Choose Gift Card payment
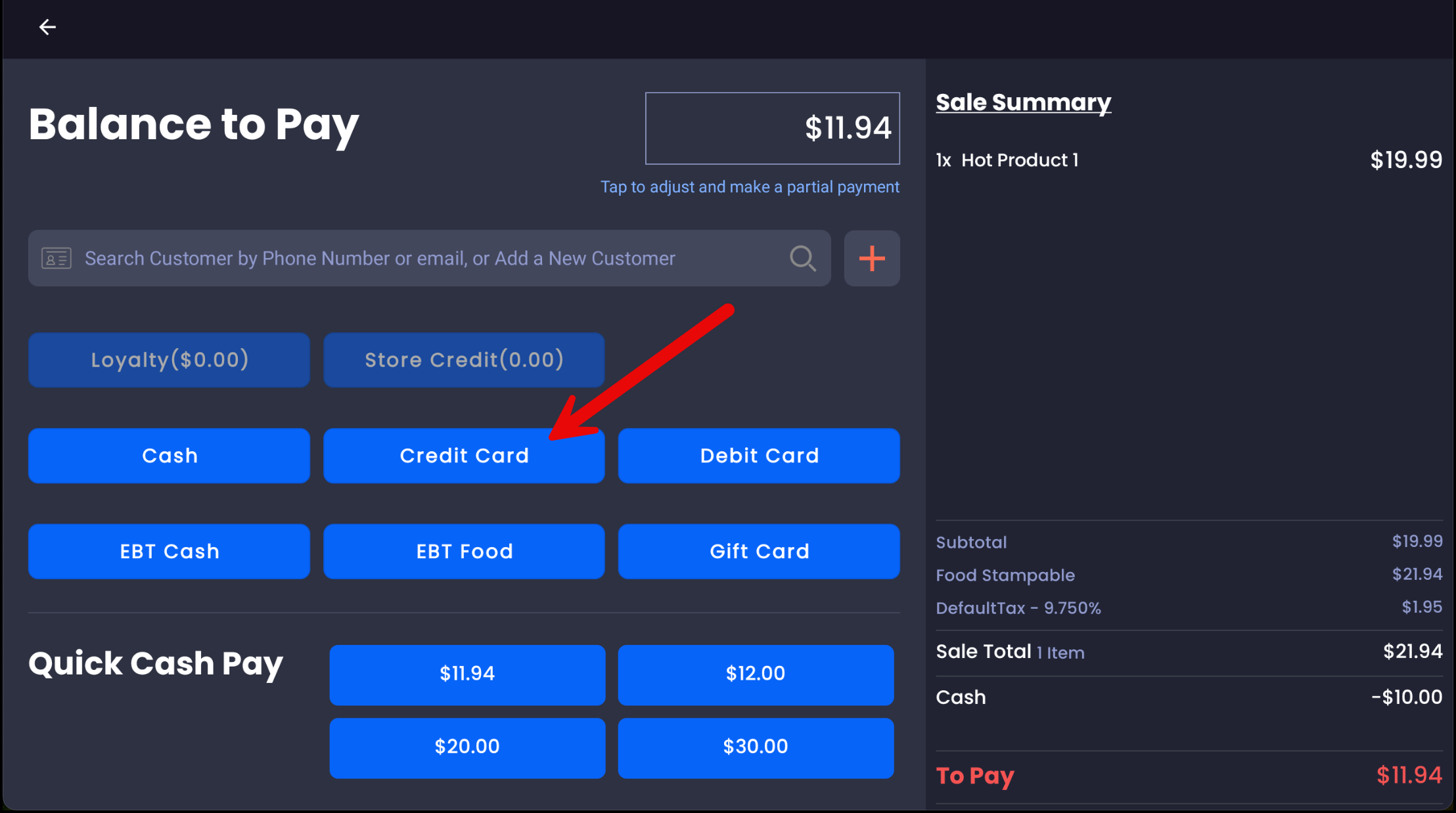The width and height of the screenshot is (1456, 813). point(759,552)
